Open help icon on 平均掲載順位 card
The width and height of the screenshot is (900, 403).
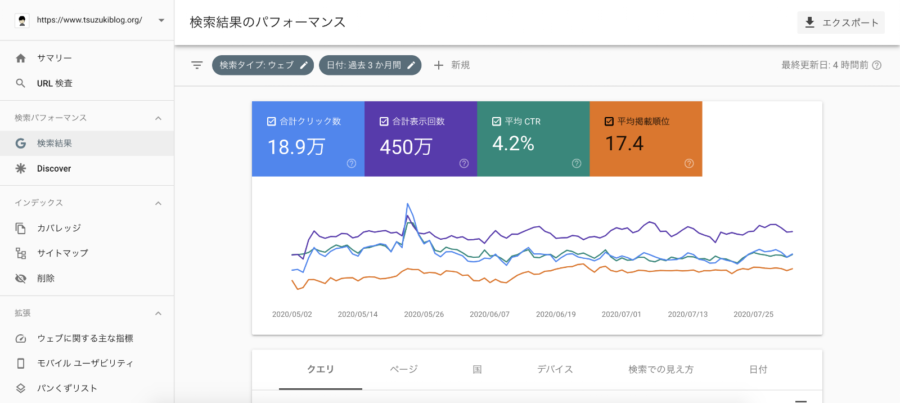pyautogui.click(x=689, y=164)
